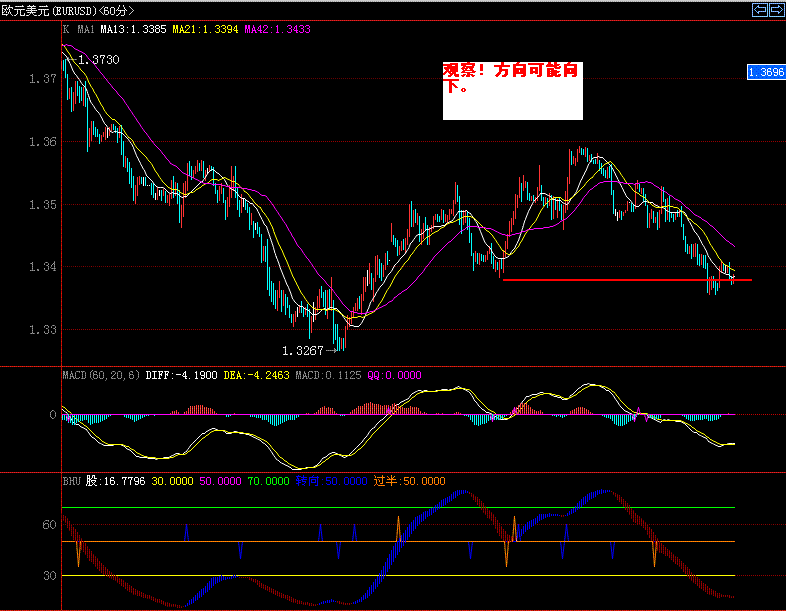786x611 pixels.
Task: Click the left arrow navigation icon
Action: (760, 10)
